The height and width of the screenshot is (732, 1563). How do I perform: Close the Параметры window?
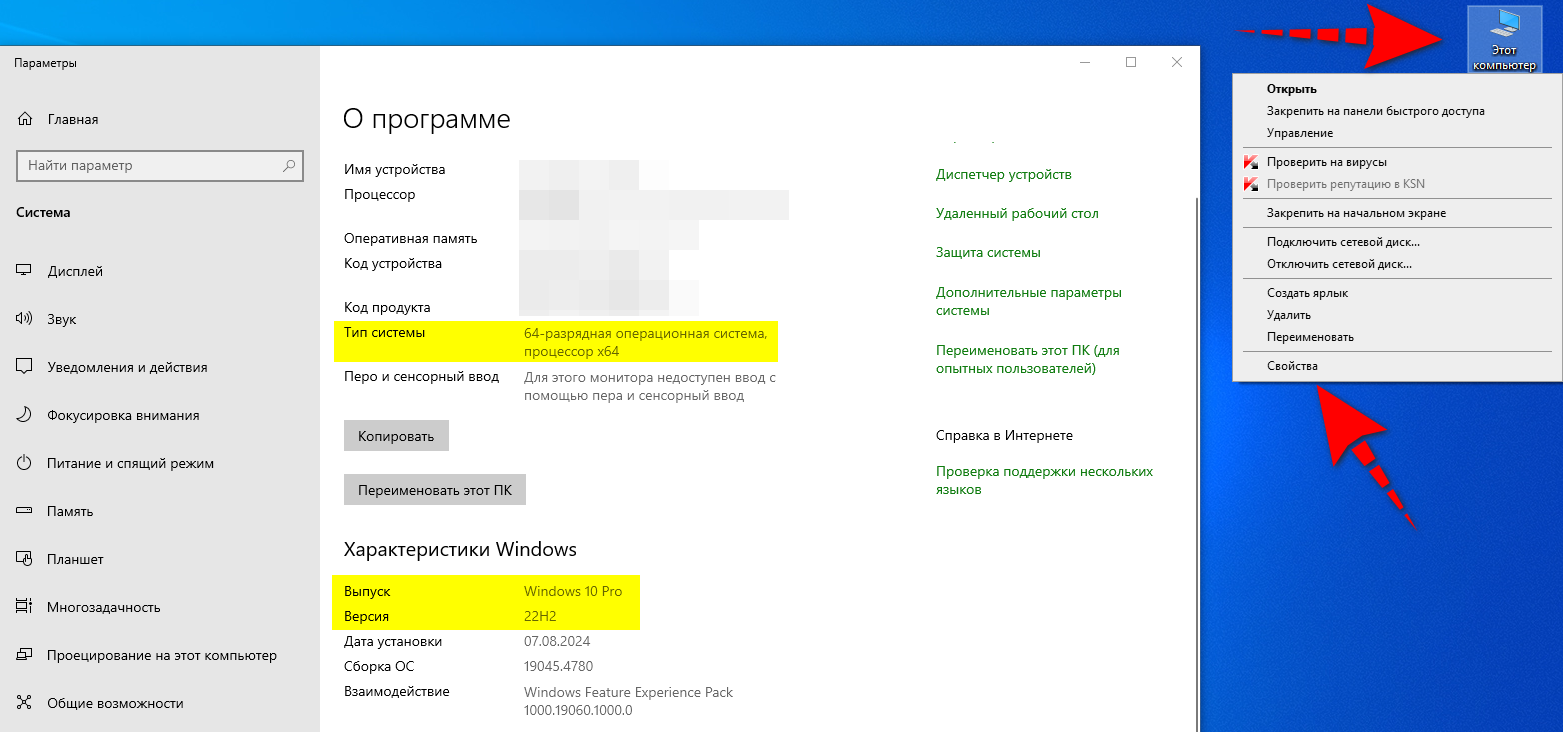coord(1177,62)
